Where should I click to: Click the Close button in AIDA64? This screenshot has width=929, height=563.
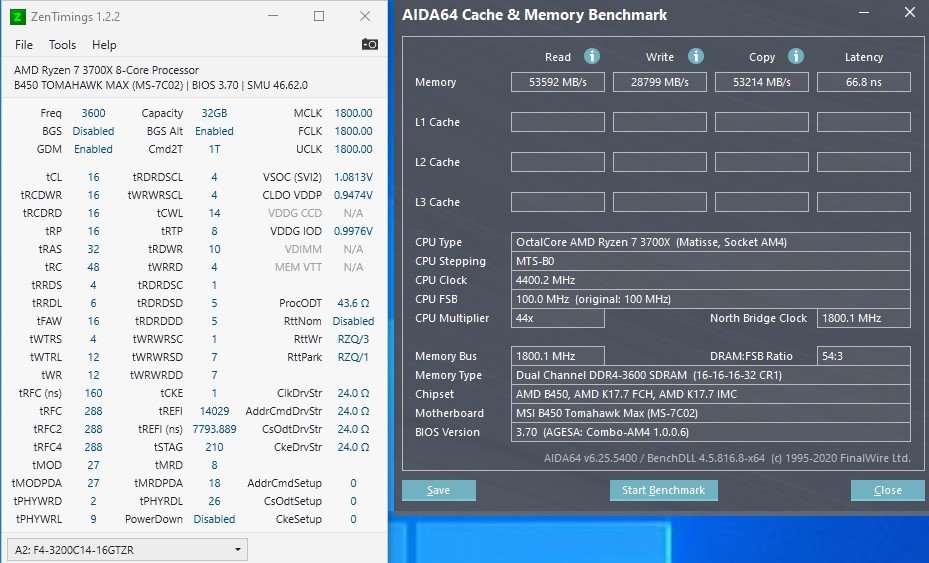pos(888,490)
